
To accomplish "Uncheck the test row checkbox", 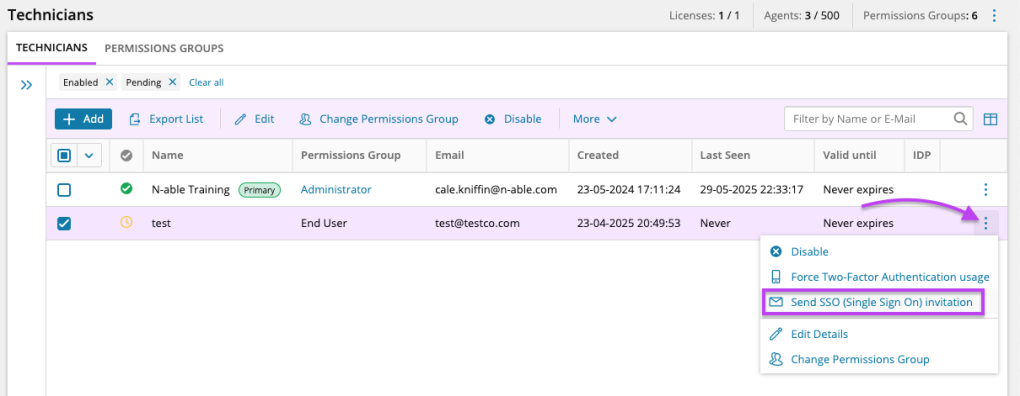I will point(64,224).
